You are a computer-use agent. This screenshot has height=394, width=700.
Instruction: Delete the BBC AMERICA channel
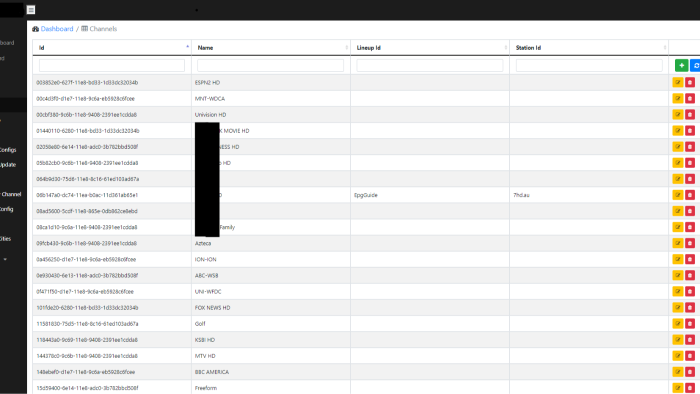[x=690, y=372]
